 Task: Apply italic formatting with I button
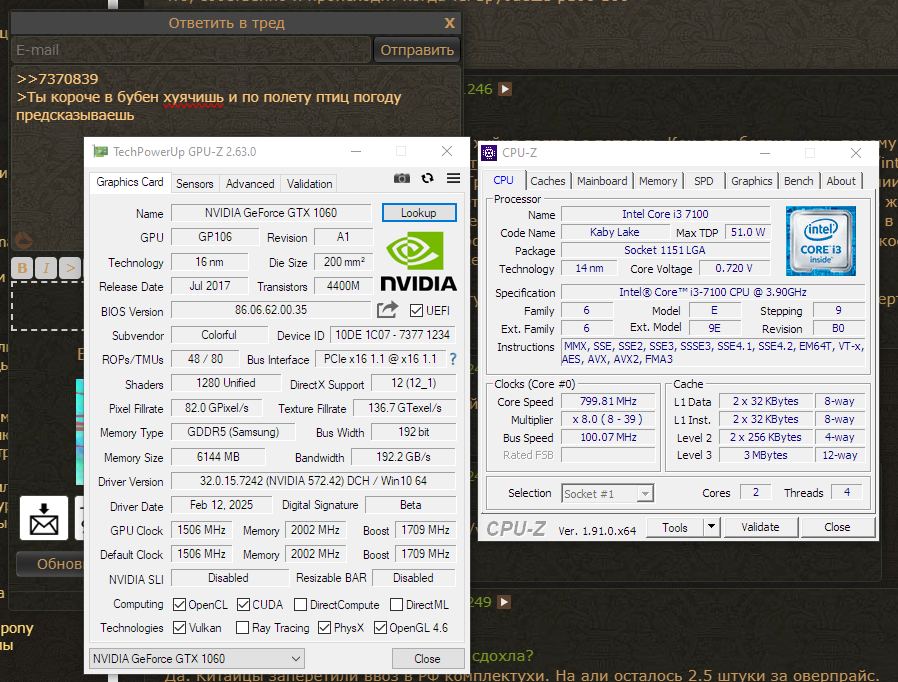[46, 267]
